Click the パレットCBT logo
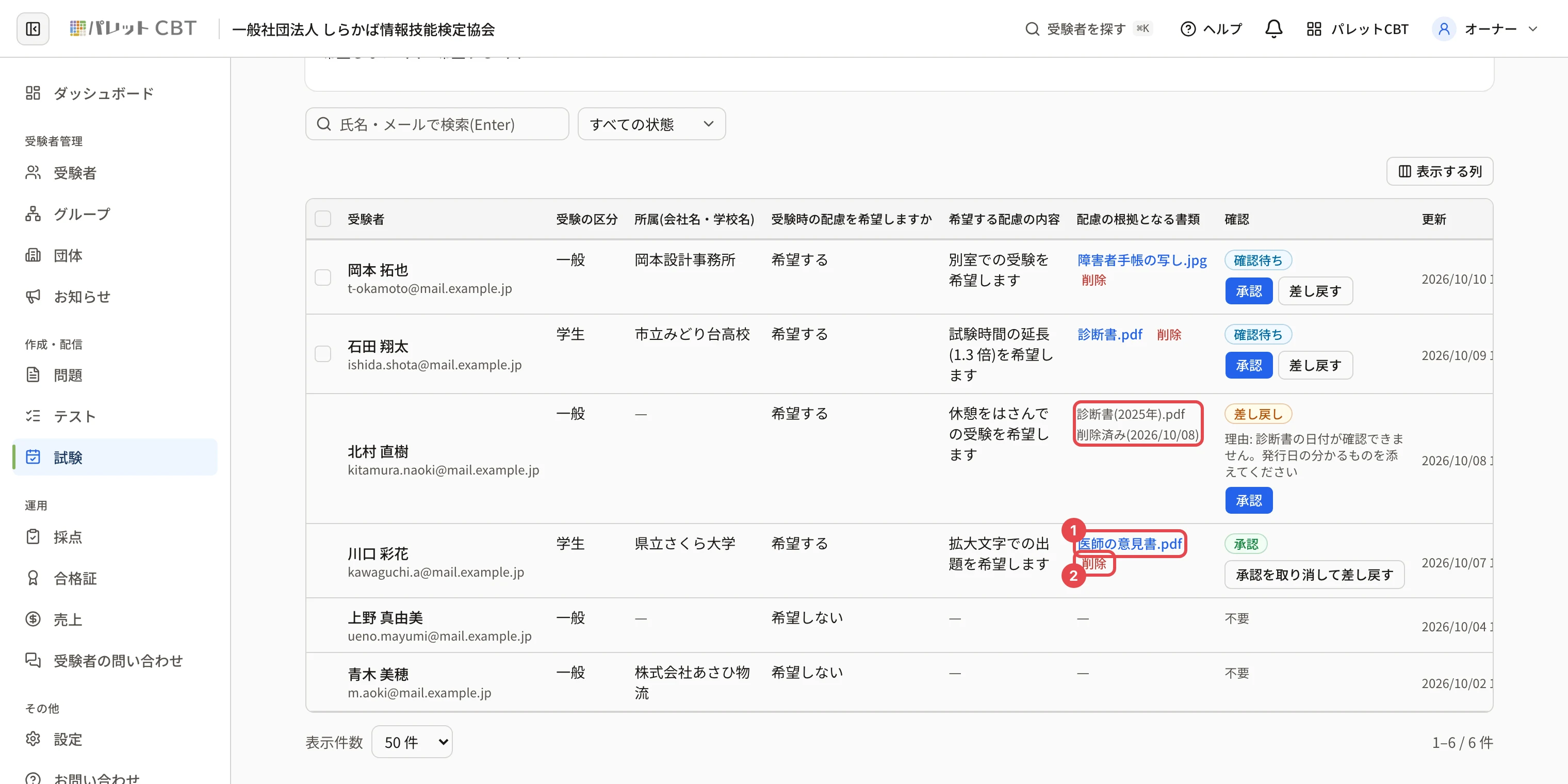1568x784 pixels. [x=133, y=28]
